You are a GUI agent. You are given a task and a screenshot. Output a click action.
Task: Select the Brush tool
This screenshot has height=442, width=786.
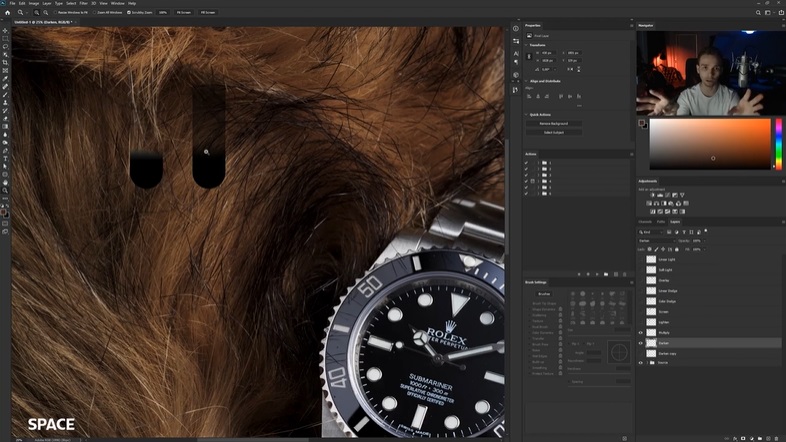6,95
